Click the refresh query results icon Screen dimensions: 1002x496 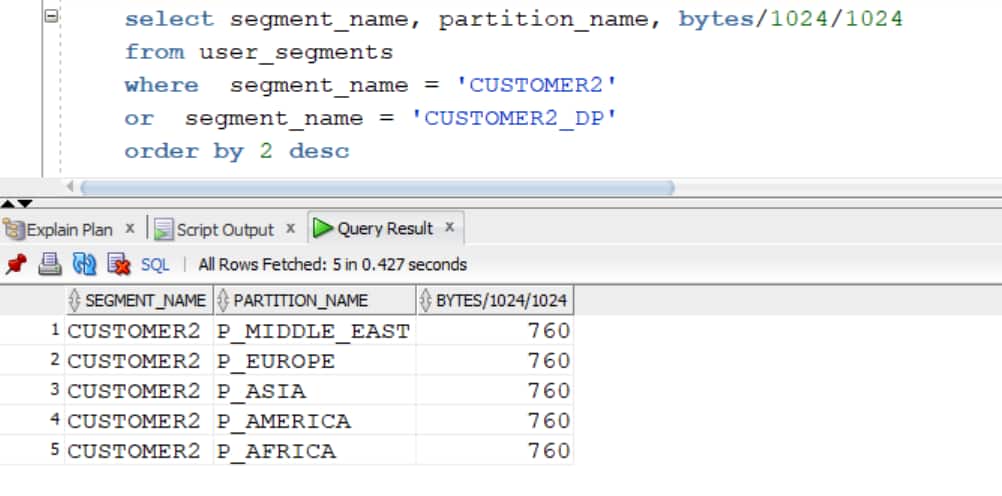pos(84,264)
